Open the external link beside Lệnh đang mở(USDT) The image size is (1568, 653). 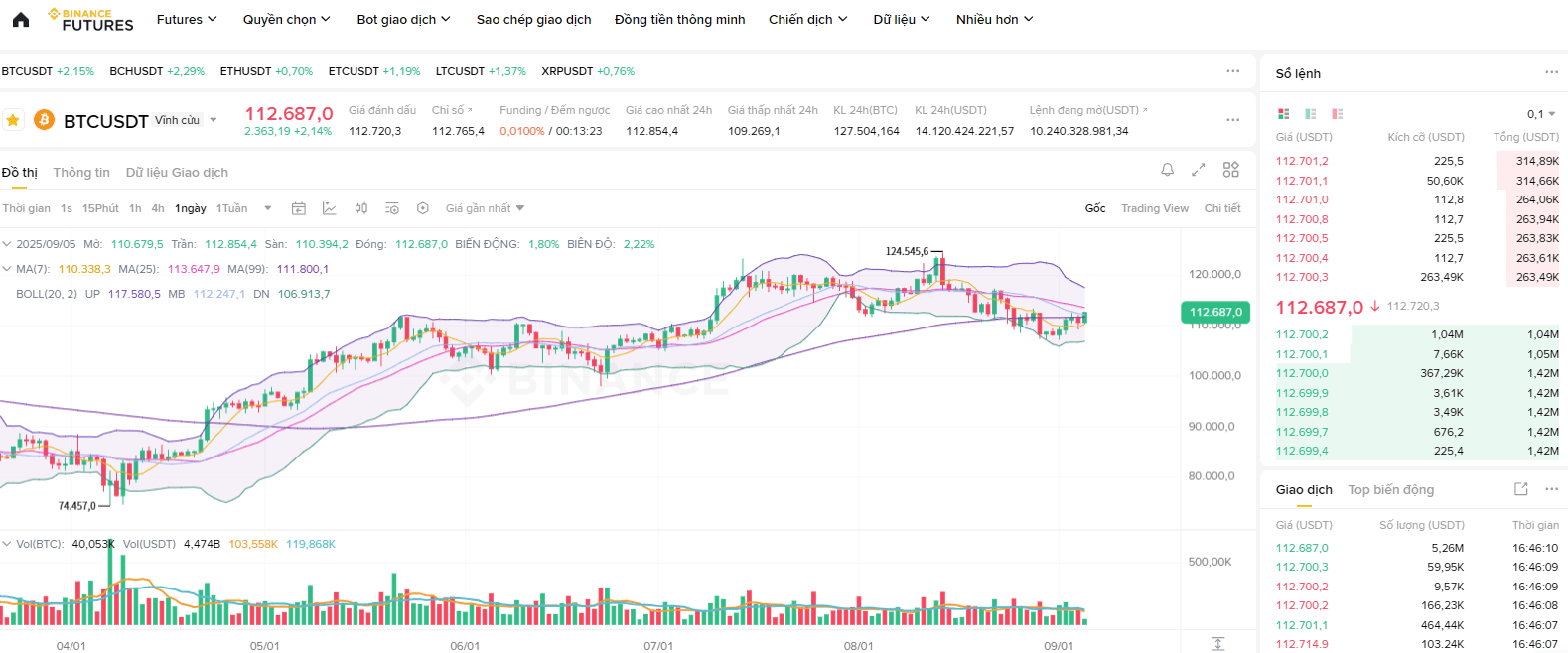pos(1145,110)
